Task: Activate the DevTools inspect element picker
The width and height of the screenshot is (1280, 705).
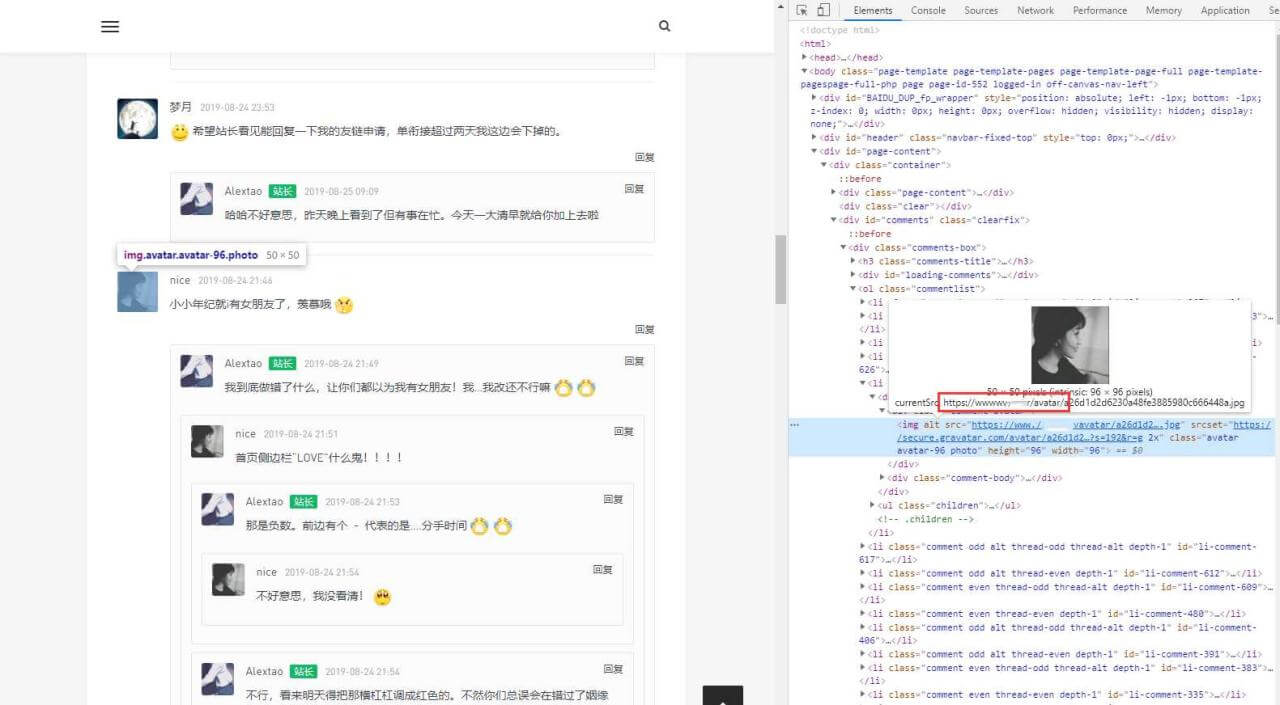Action: click(802, 10)
